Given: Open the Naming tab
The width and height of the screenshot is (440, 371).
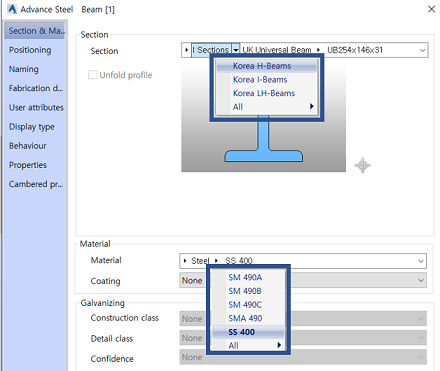Looking at the screenshot, I should pos(23,69).
